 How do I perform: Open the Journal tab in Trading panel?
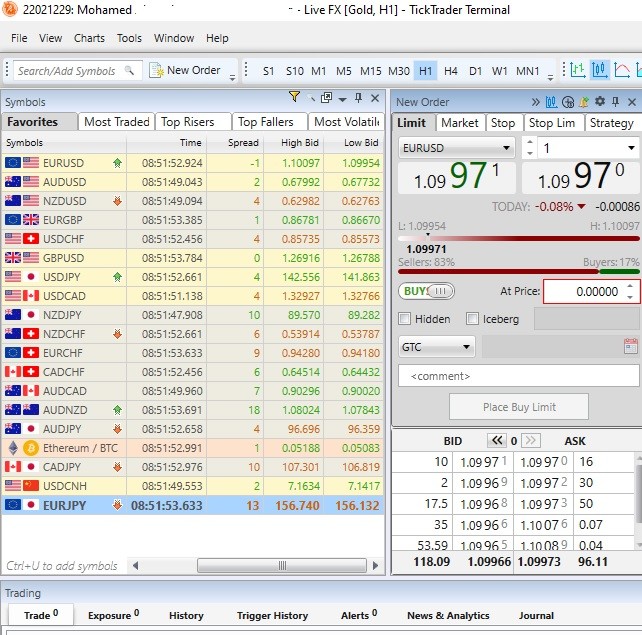(x=536, y=615)
